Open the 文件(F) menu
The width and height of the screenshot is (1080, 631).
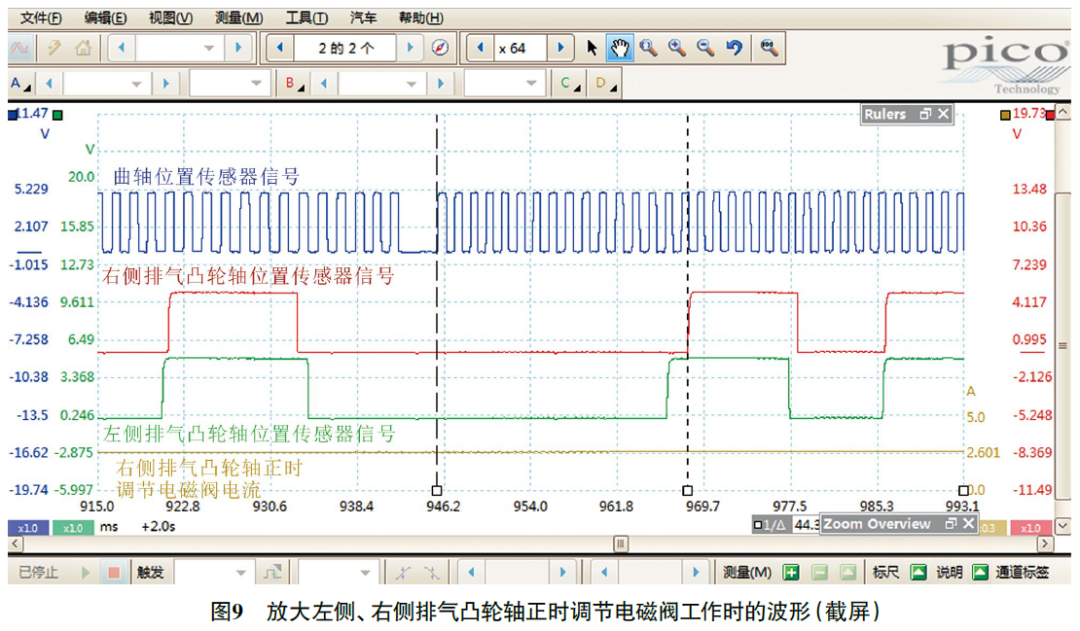[x=41, y=18]
